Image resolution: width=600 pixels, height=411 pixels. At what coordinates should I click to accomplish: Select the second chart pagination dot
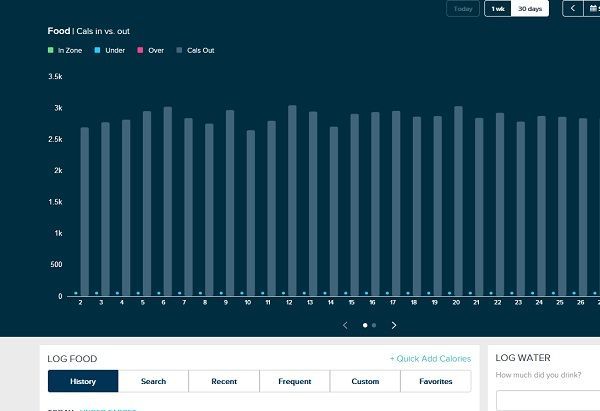(374, 325)
